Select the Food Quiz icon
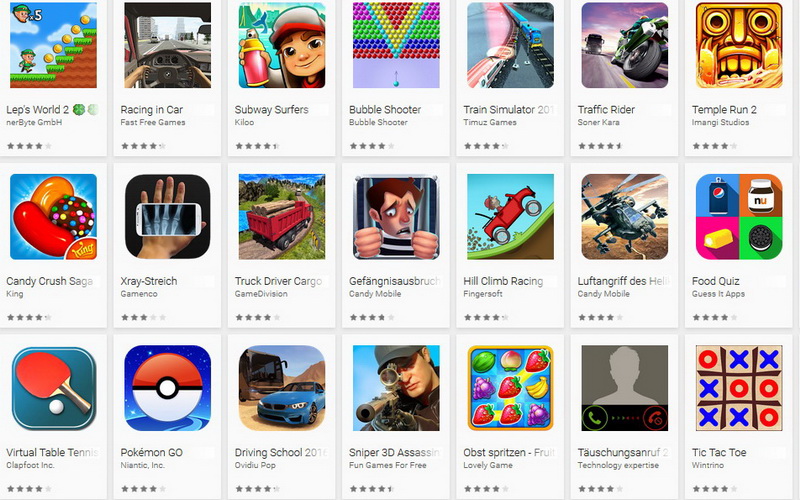The image size is (800, 500). (739, 216)
